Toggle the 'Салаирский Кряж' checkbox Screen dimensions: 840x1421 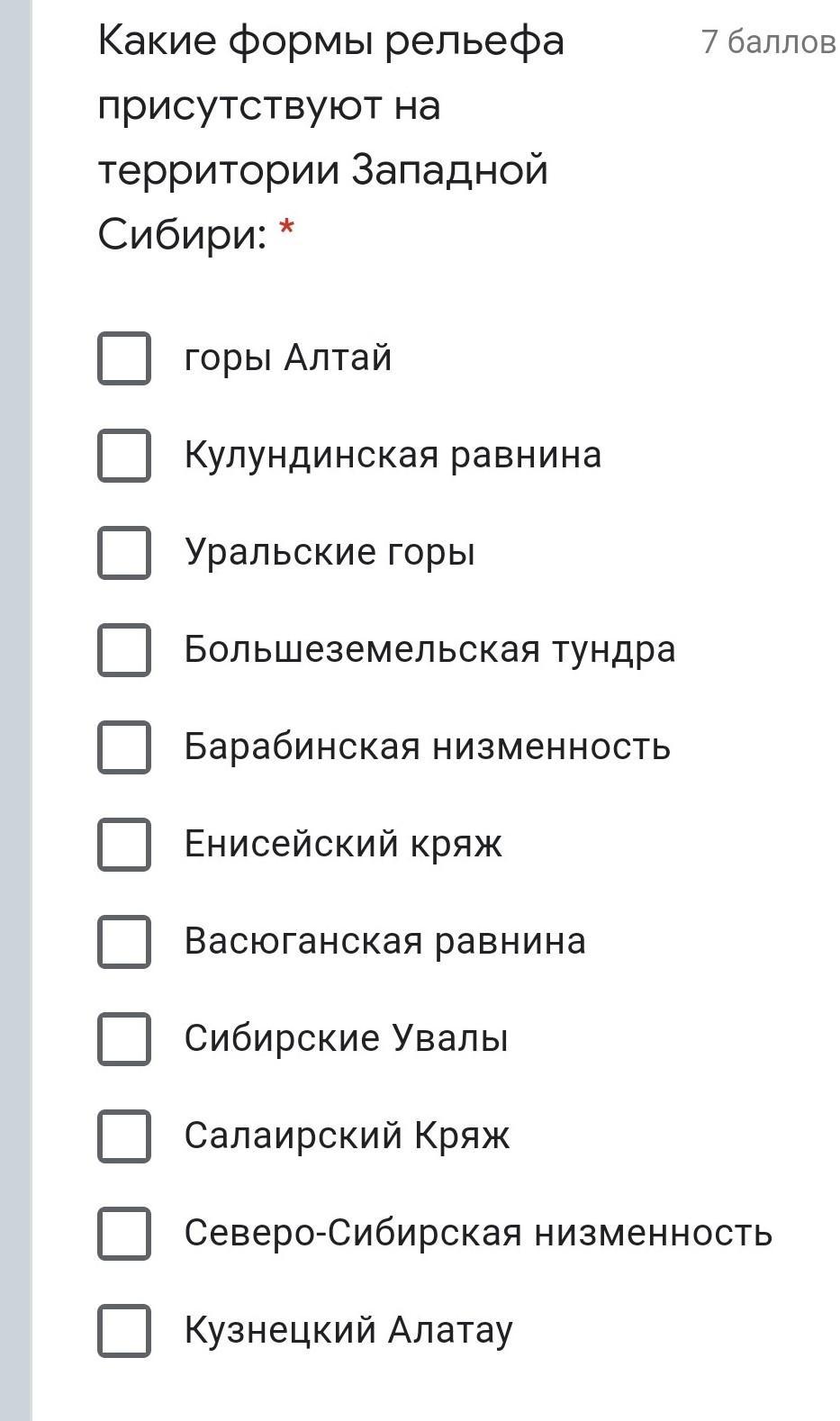[124, 1136]
